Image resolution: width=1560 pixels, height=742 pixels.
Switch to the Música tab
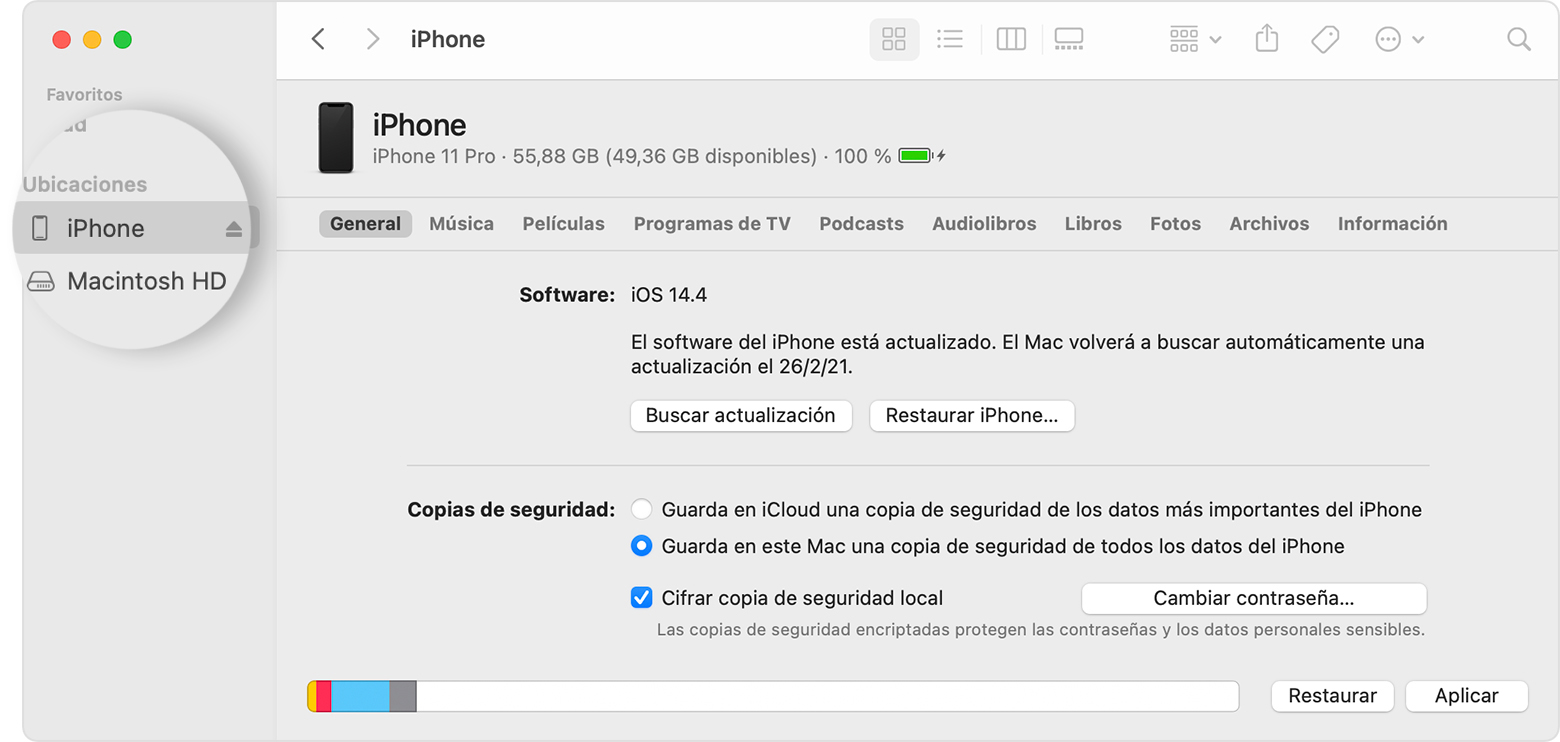[461, 224]
